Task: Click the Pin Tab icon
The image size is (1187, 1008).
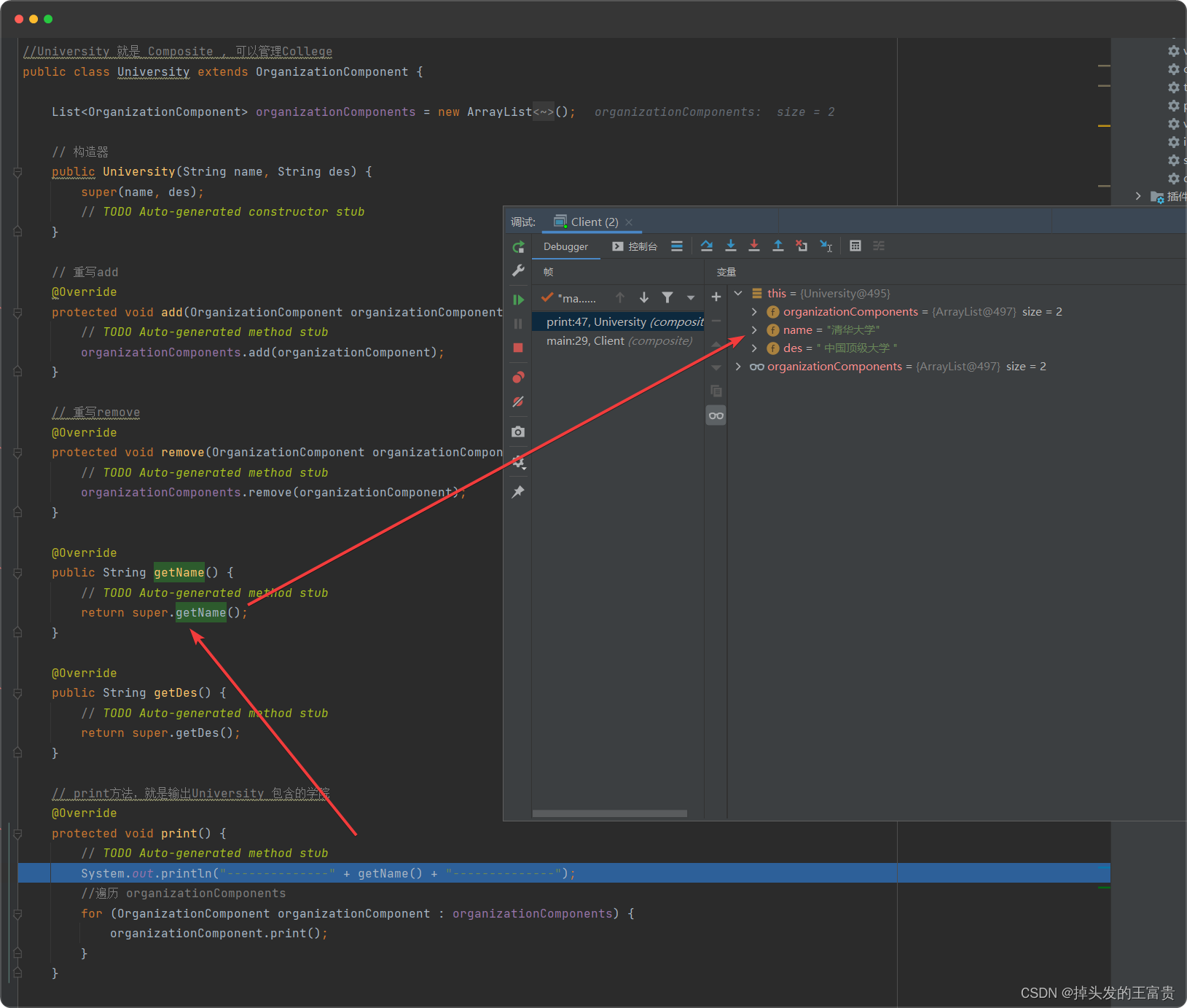Action: click(x=518, y=492)
